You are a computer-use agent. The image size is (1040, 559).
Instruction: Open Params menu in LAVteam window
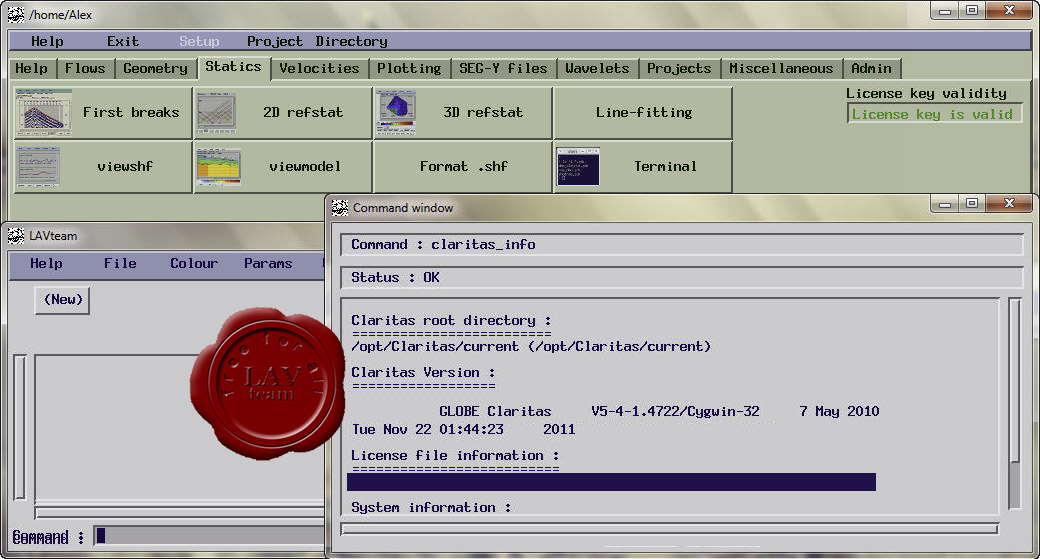(268, 263)
